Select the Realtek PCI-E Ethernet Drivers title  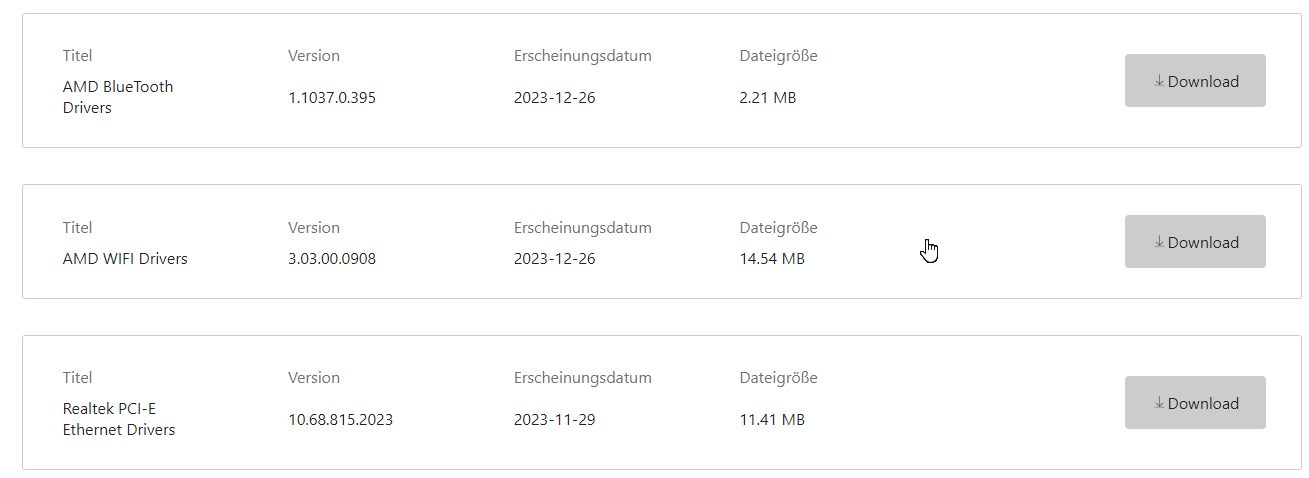pos(118,419)
